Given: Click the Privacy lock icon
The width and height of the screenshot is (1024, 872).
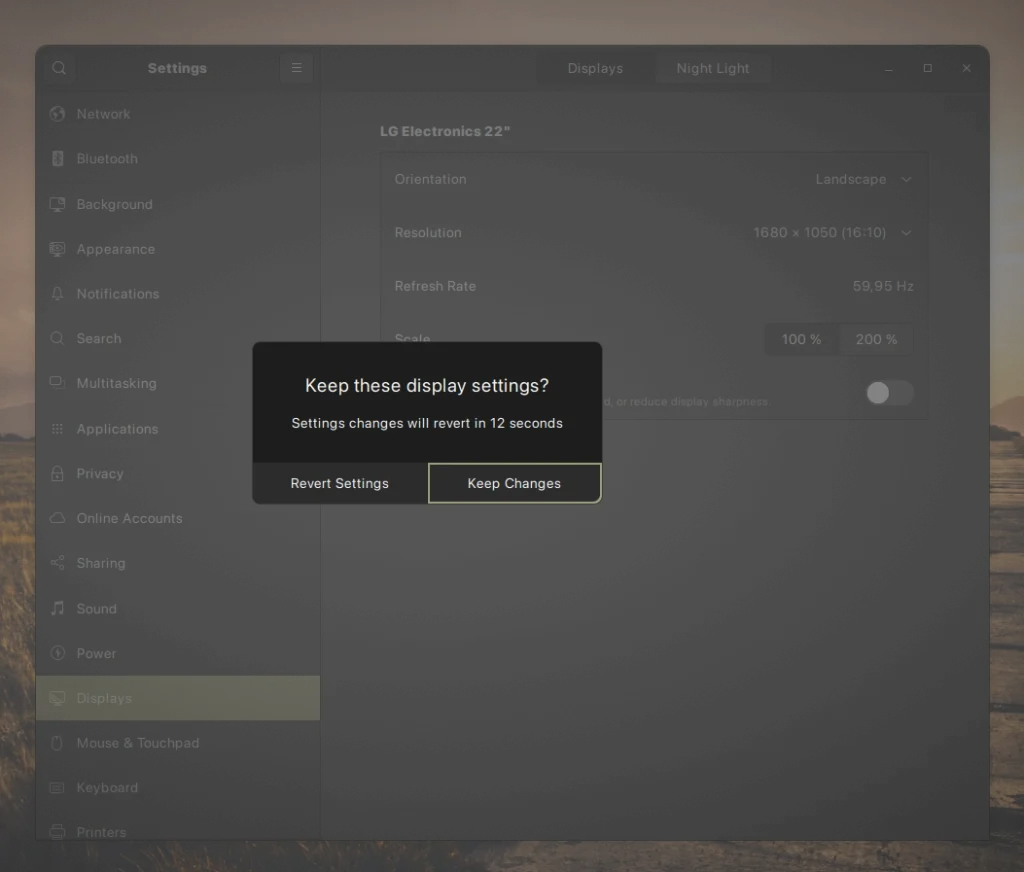Looking at the screenshot, I should pyautogui.click(x=57, y=473).
